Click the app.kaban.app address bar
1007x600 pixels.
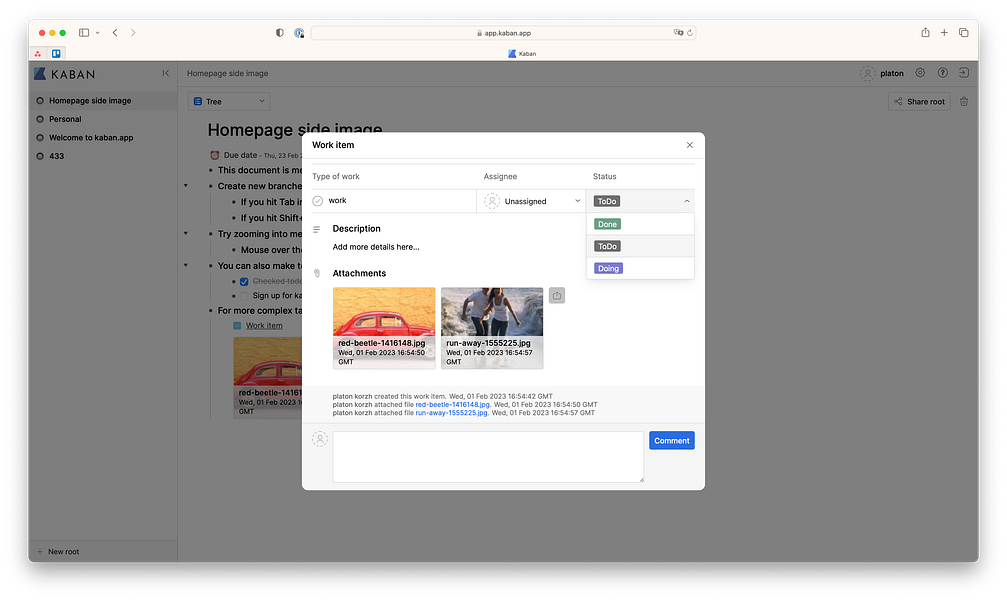point(504,33)
